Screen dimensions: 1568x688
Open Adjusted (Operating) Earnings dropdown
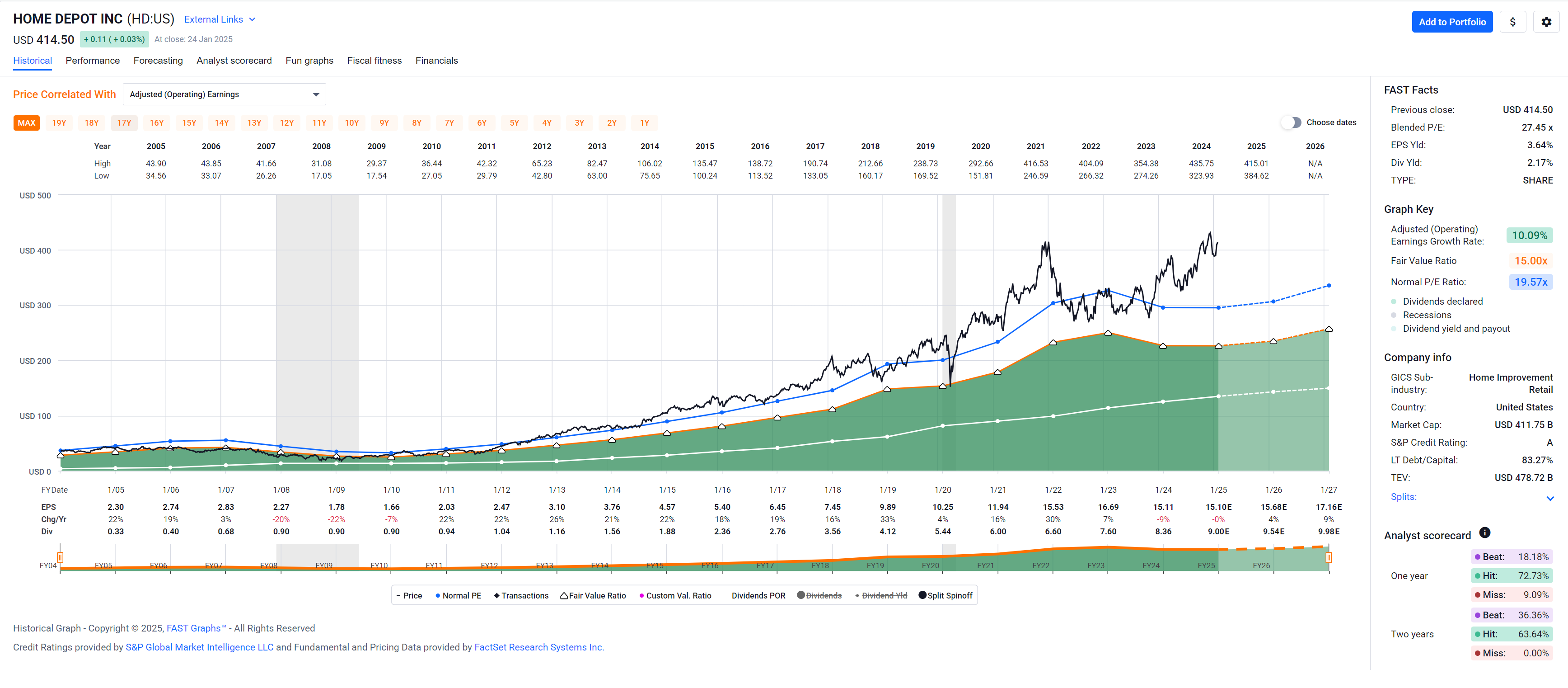tap(224, 94)
